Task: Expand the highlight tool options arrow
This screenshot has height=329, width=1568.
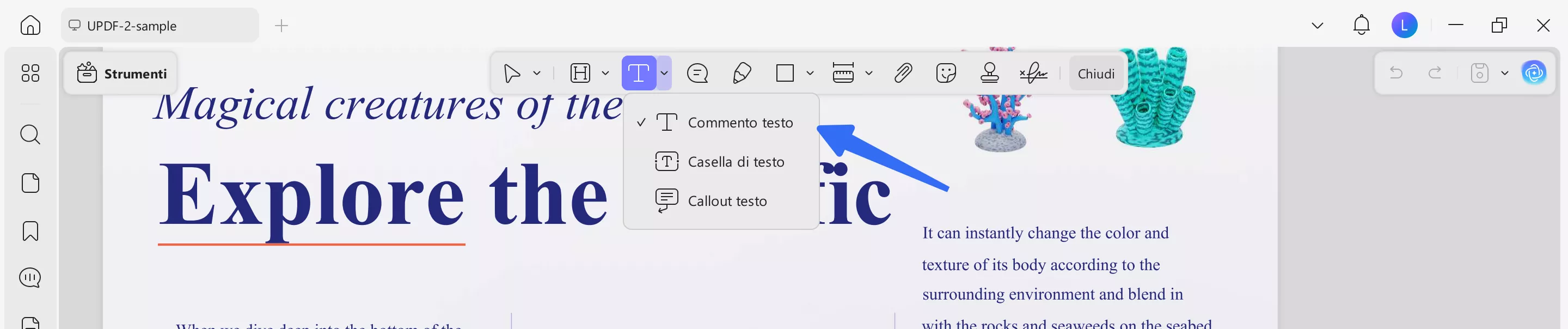Action: (605, 74)
